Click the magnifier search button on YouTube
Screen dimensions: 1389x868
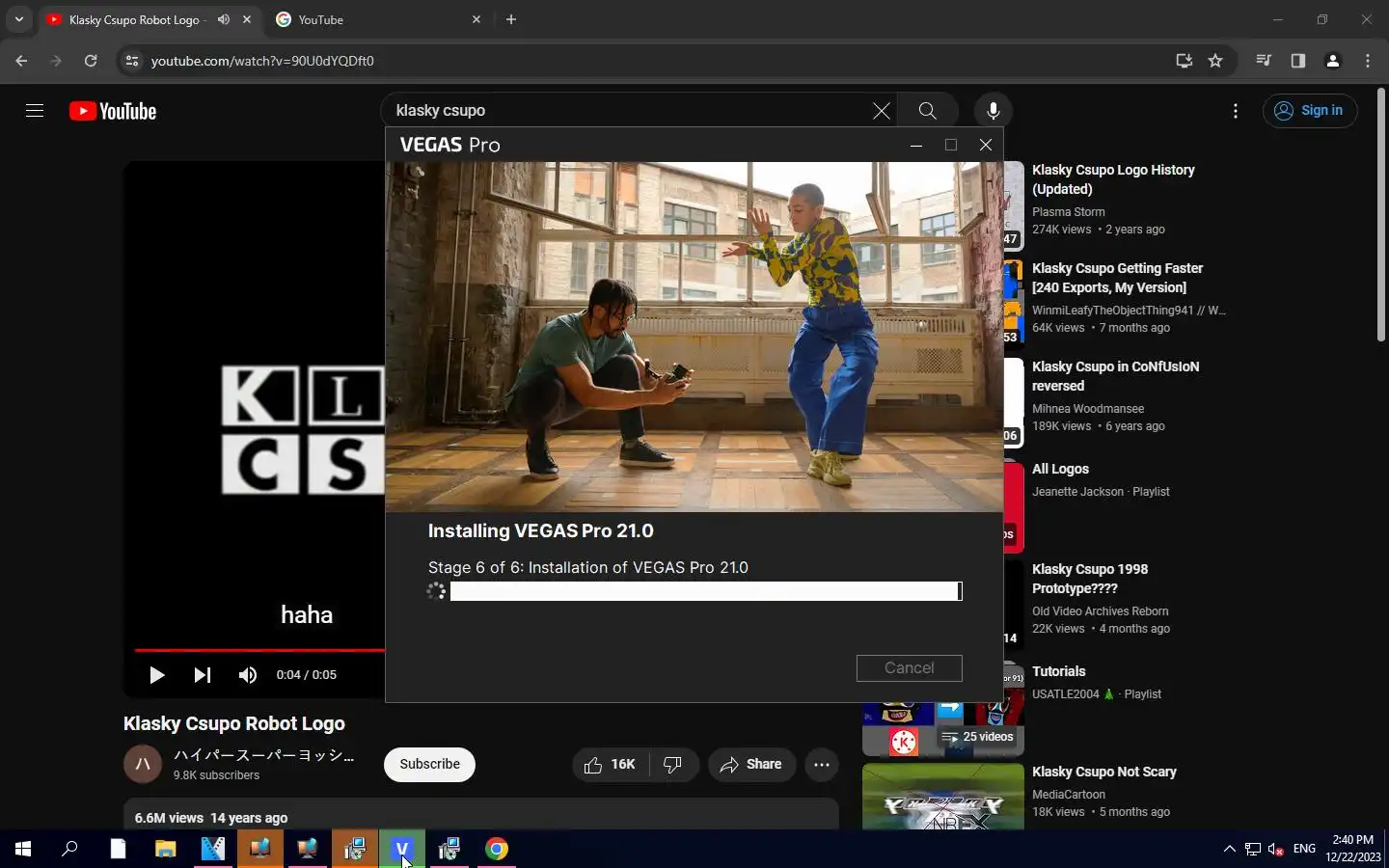[927, 111]
